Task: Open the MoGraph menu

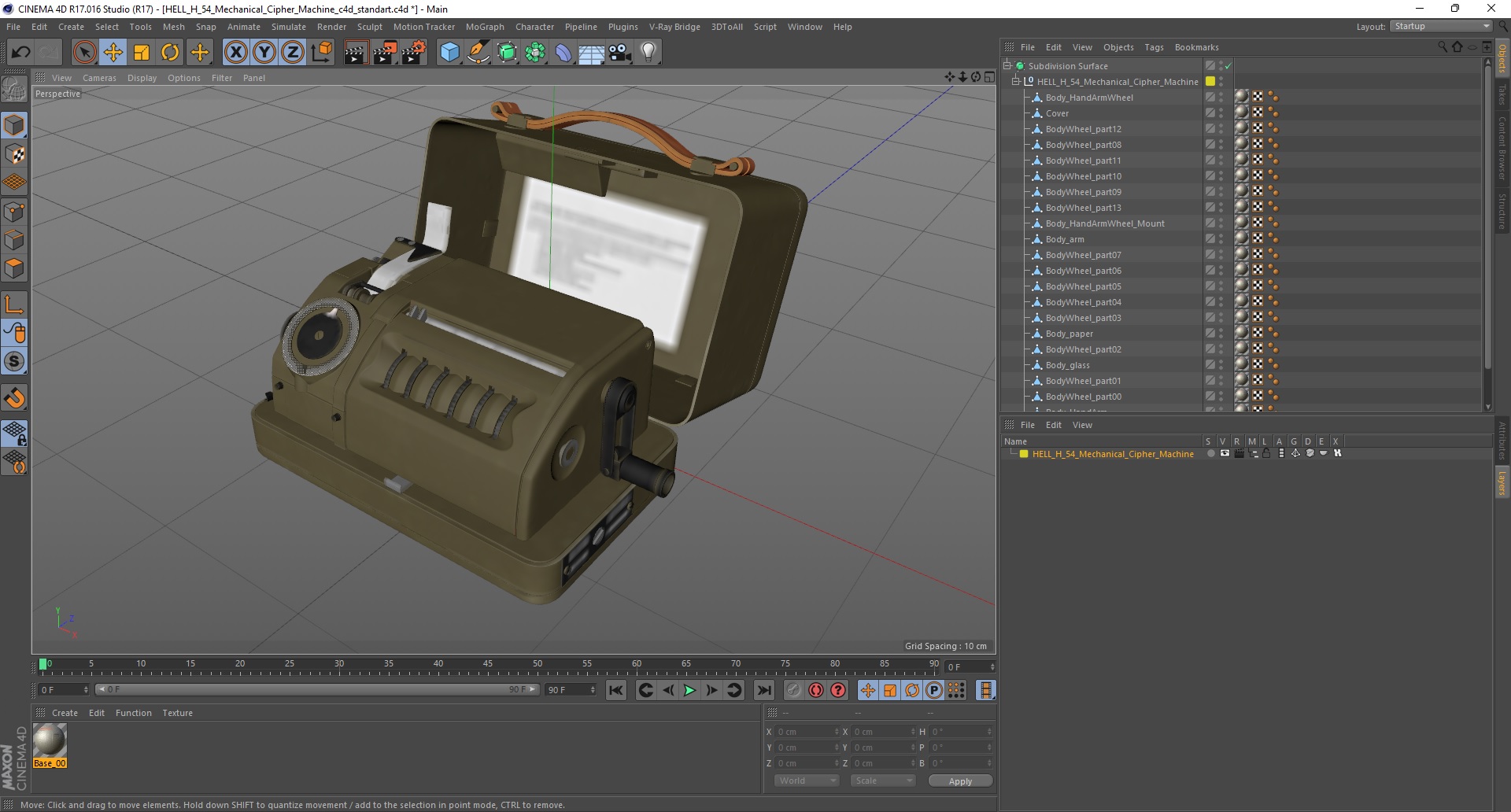Action: click(x=484, y=27)
